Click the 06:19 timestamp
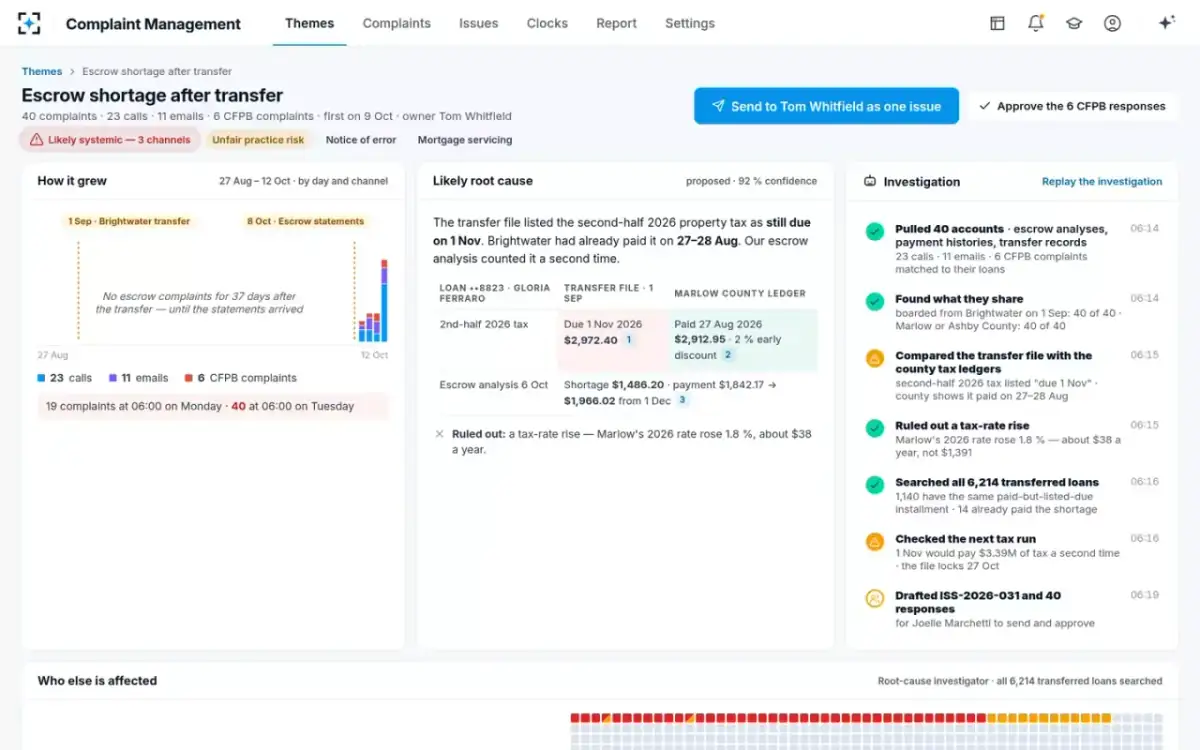 (1145, 595)
